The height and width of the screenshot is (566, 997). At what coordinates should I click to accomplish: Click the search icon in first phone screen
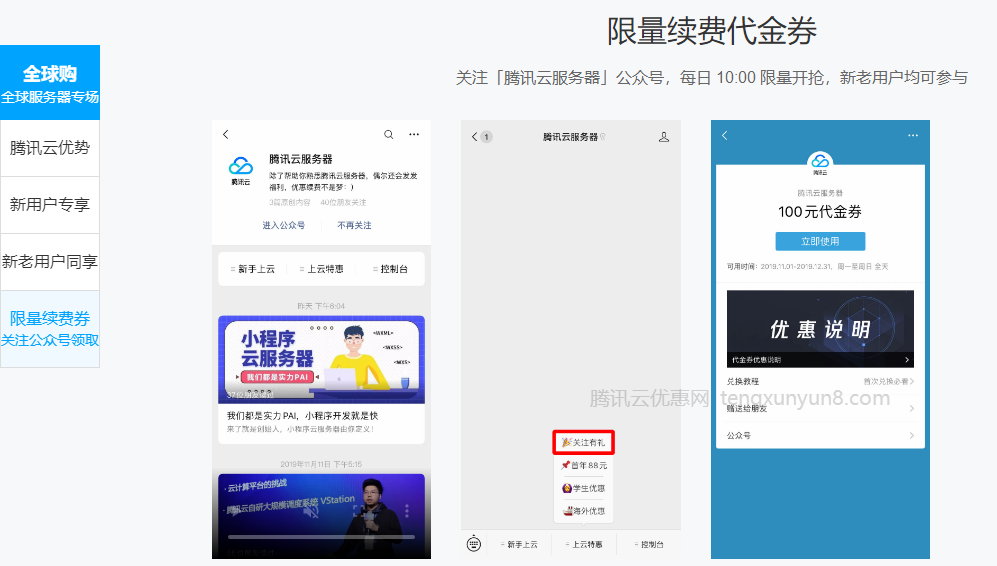pos(388,134)
